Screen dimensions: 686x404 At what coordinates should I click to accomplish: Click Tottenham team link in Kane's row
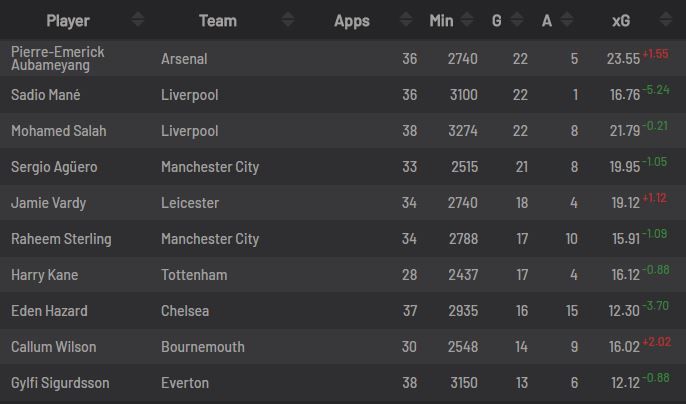194,275
